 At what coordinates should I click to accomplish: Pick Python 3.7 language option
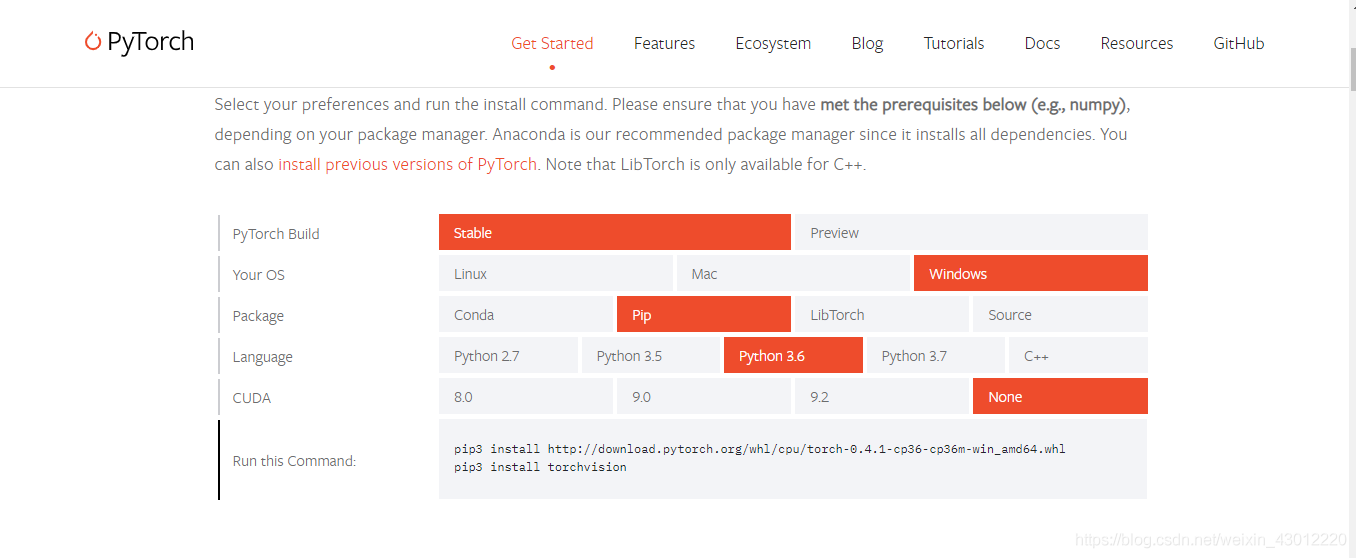tap(935, 355)
